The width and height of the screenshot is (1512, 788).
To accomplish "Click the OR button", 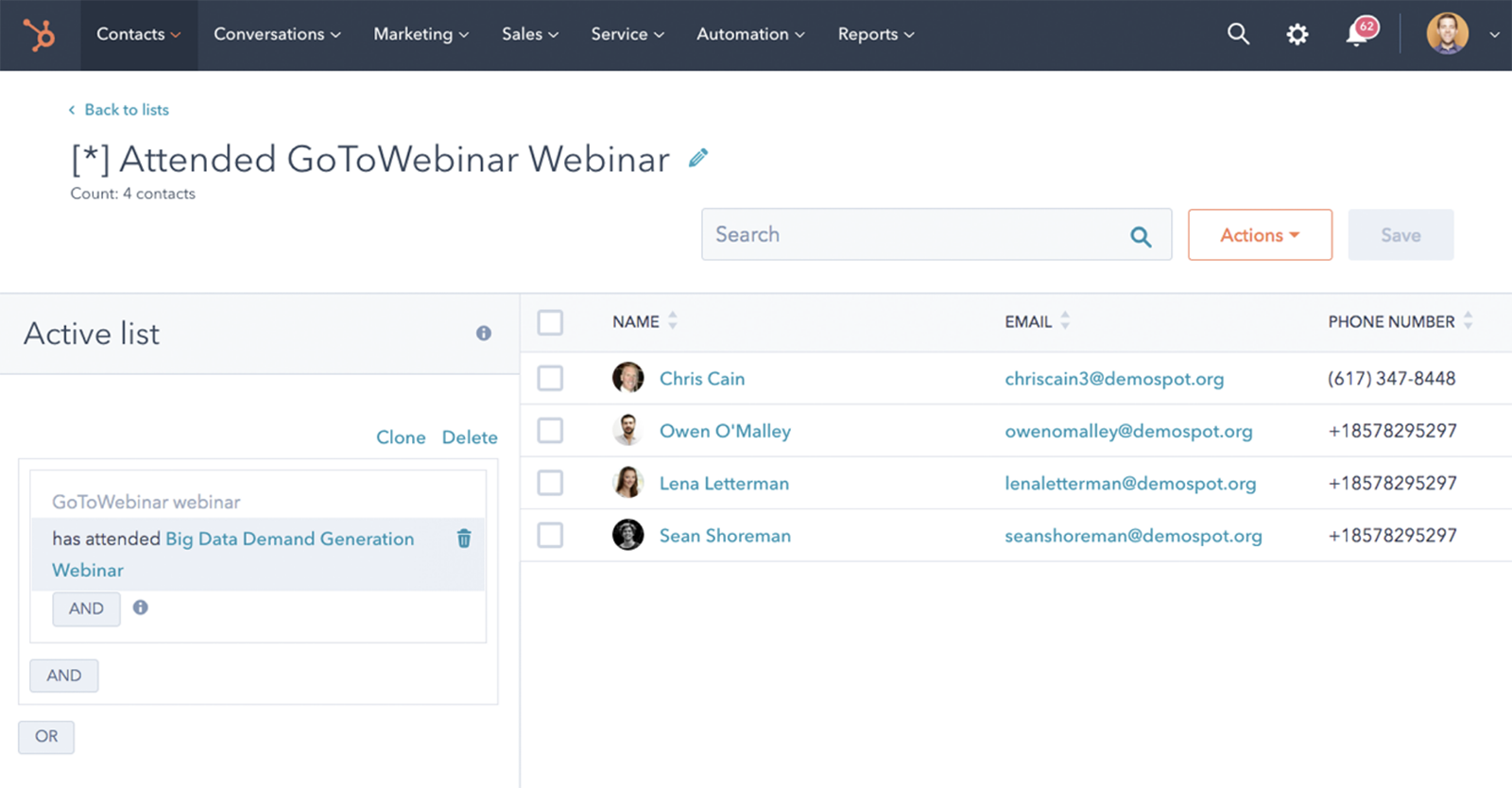I will (x=46, y=736).
